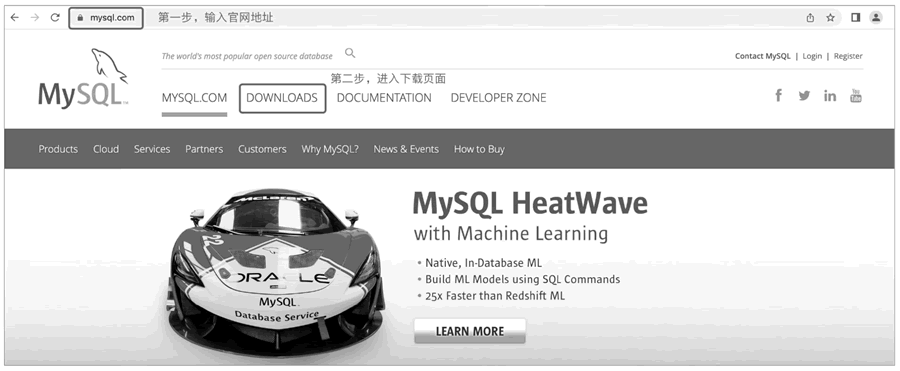Image resolution: width=900 pixels, height=371 pixels.
Task: Select the Cloud menu item
Action: point(106,149)
